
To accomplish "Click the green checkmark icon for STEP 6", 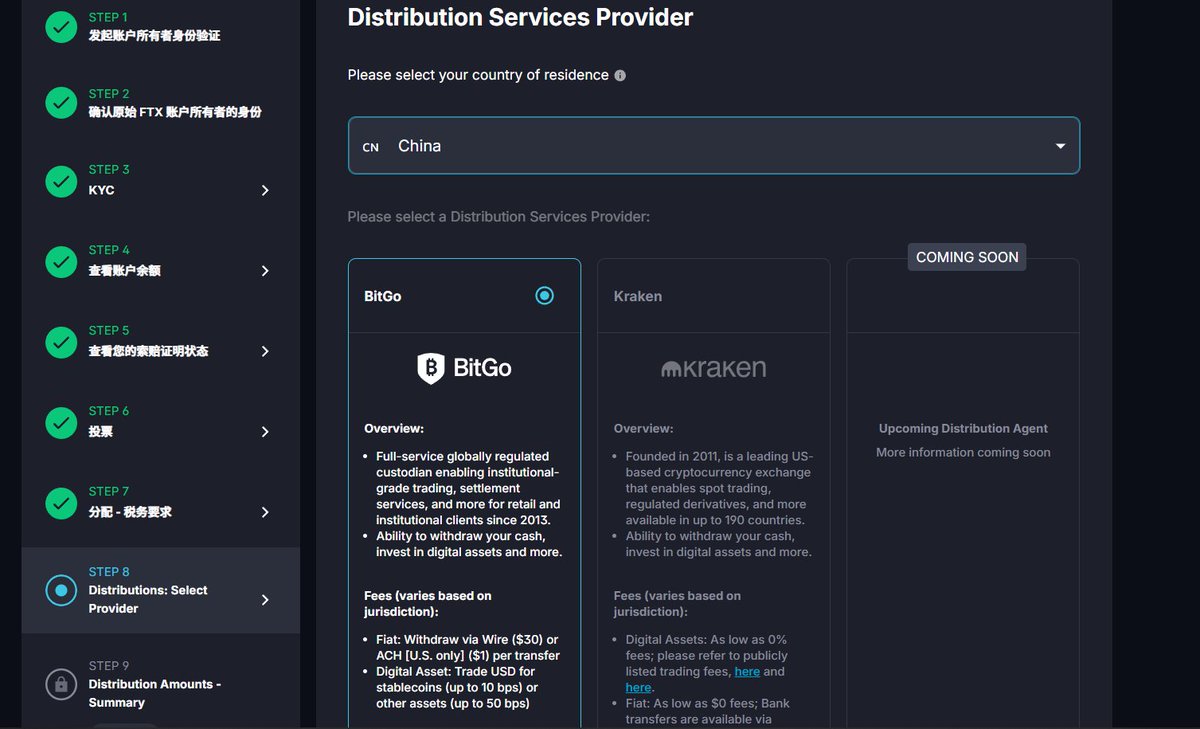I will [61, 422].
